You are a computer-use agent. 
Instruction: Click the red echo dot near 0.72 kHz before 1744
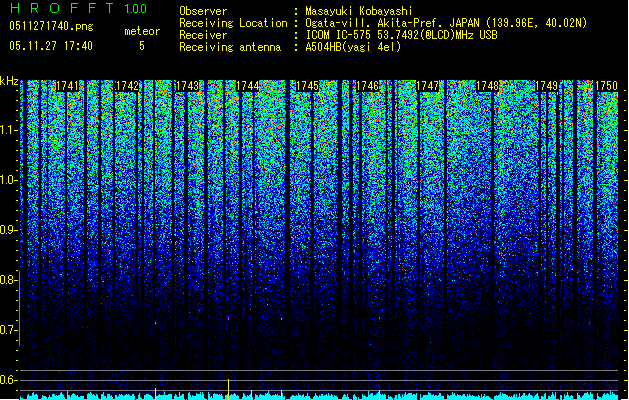click(228, 319)
